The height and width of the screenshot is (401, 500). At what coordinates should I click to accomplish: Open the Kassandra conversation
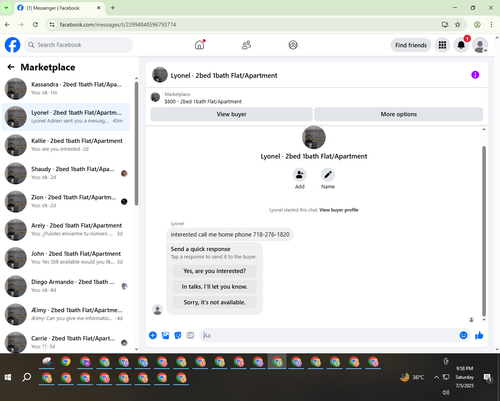66,89
